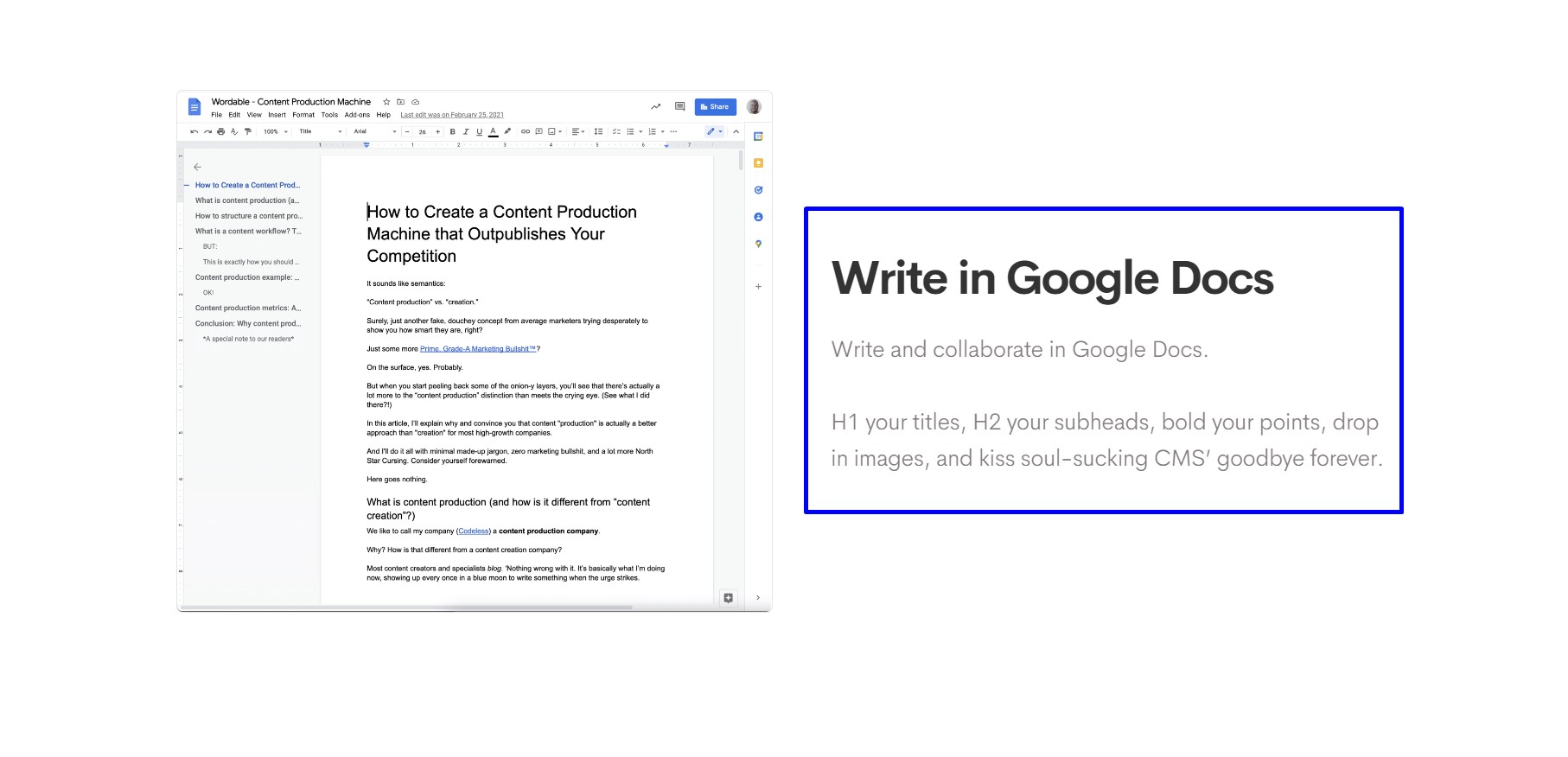1568x757 pixels.
Task: Follow the Codeless link in the document
Action: [x=474, y=531]
